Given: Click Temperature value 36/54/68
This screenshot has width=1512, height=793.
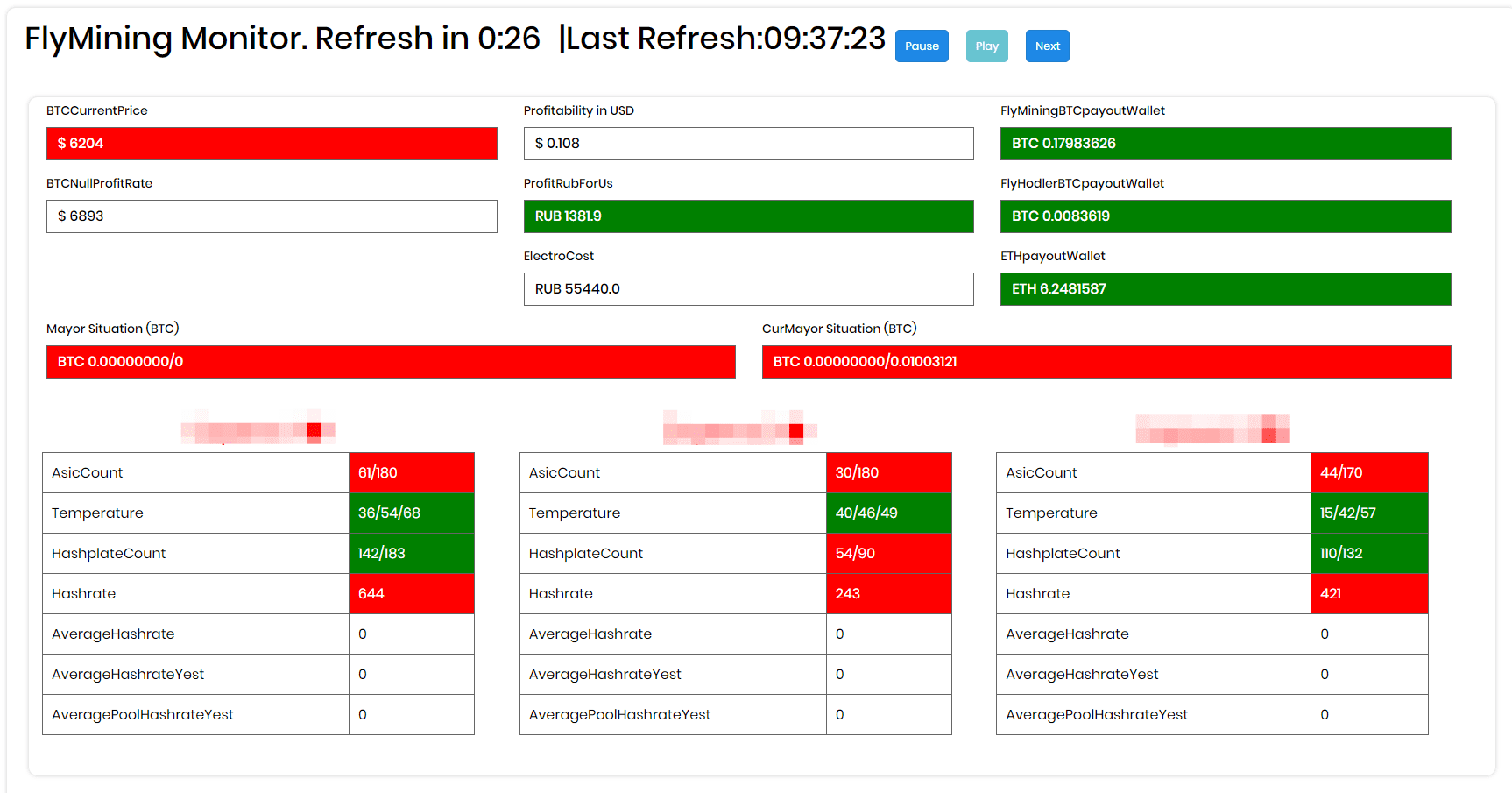Looking at the screenshot, I should tap(412, 513).
